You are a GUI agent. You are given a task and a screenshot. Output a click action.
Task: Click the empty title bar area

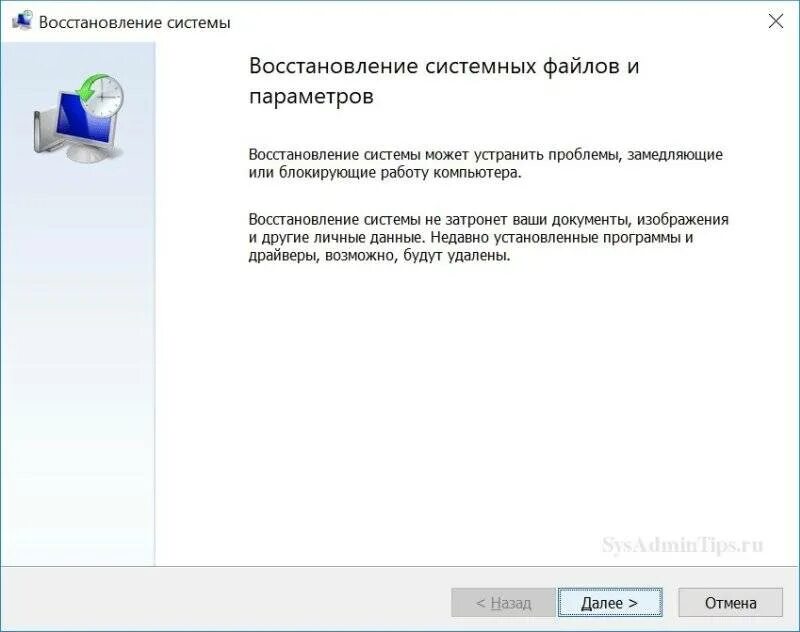495,22
